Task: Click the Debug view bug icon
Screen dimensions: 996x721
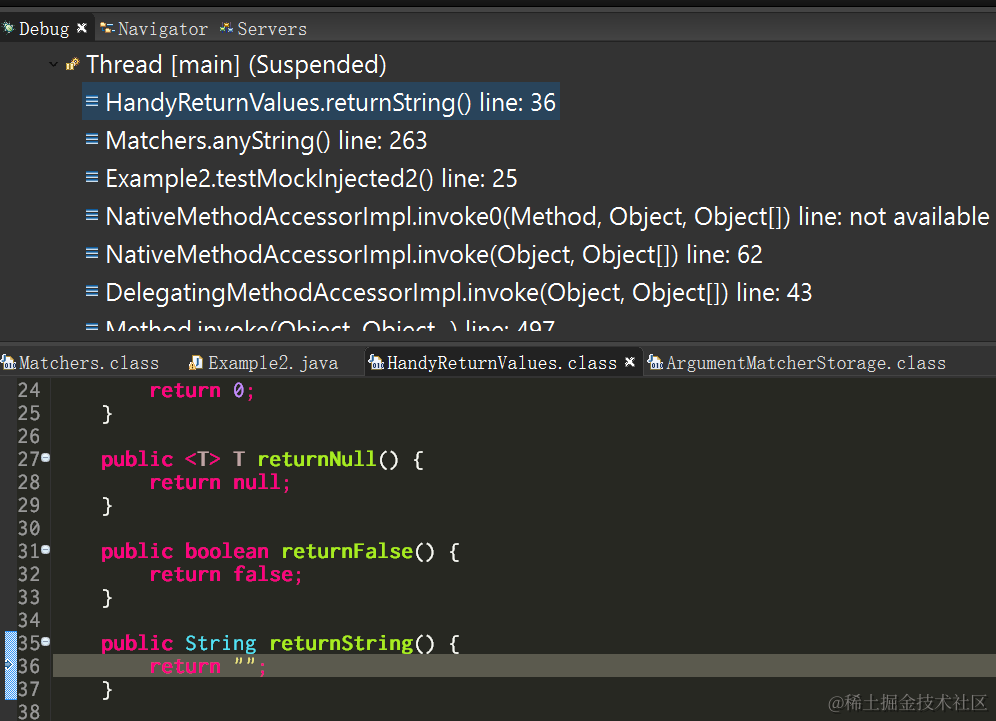Action: 8,28
